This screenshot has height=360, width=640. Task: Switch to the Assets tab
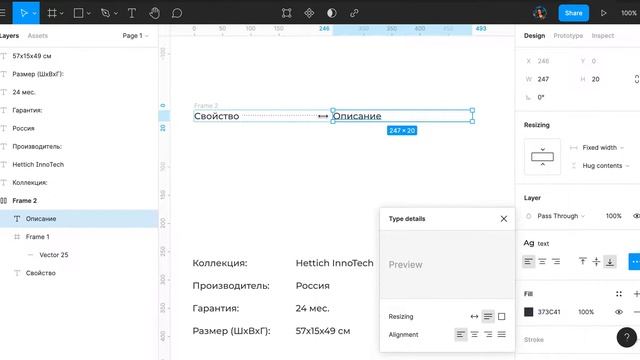coord(38,36)
